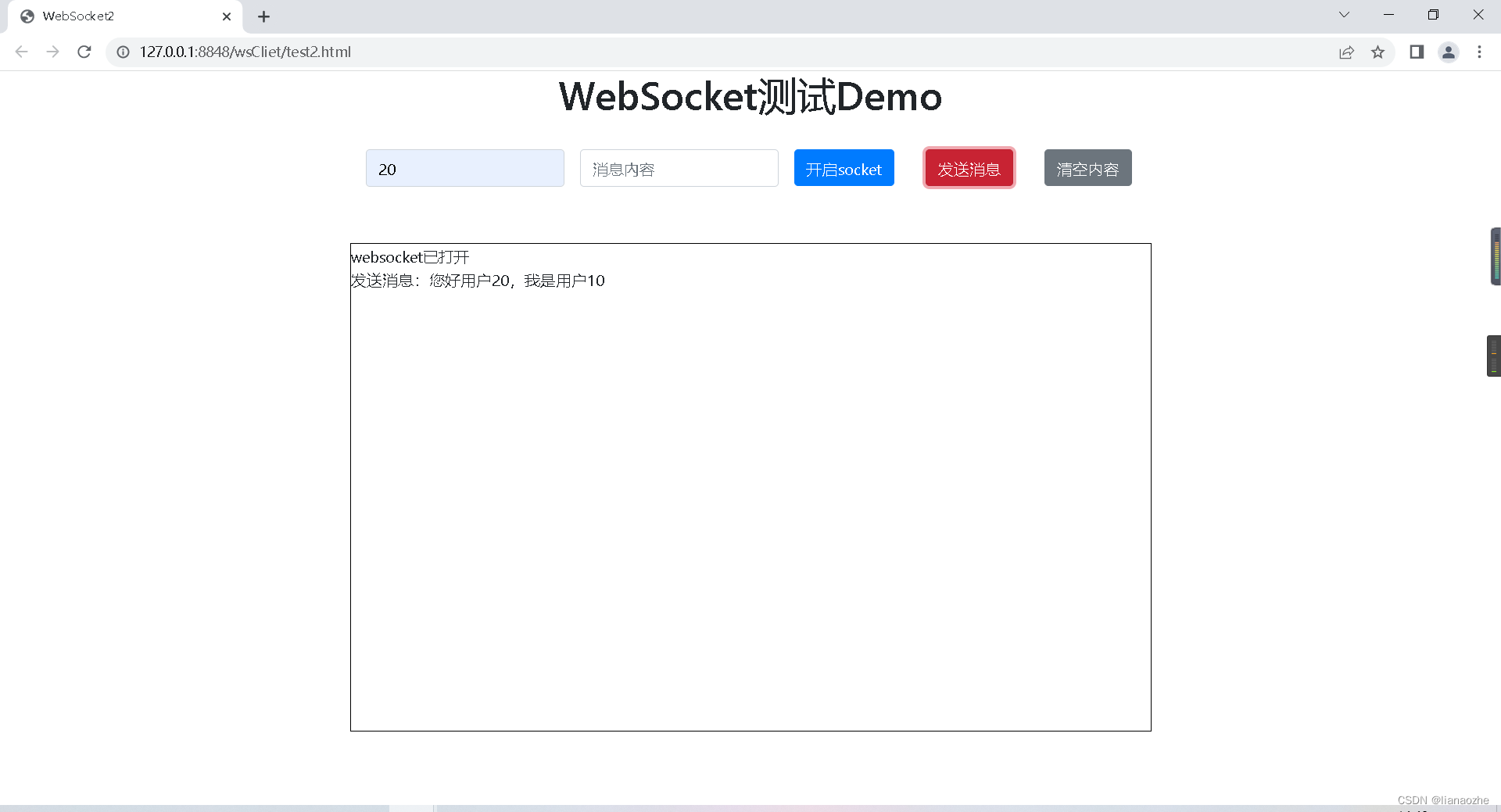Minimize the browser window

pos(1388,15)
